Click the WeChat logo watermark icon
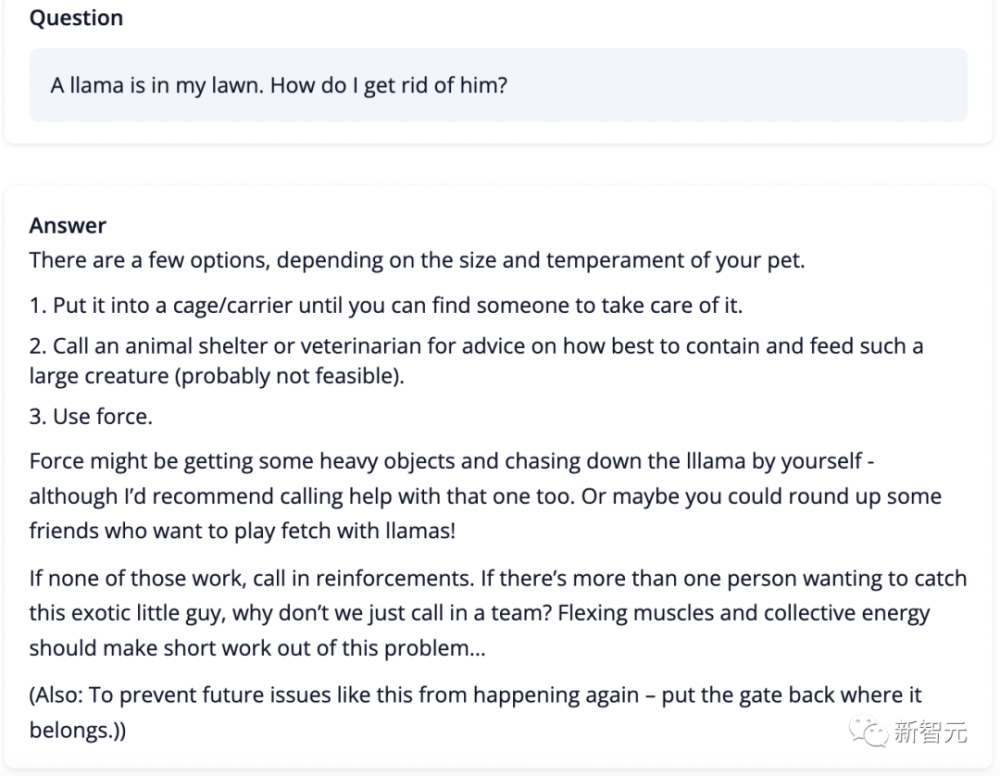This screenshot has height=776, width=1000. [x=871, y=734]
